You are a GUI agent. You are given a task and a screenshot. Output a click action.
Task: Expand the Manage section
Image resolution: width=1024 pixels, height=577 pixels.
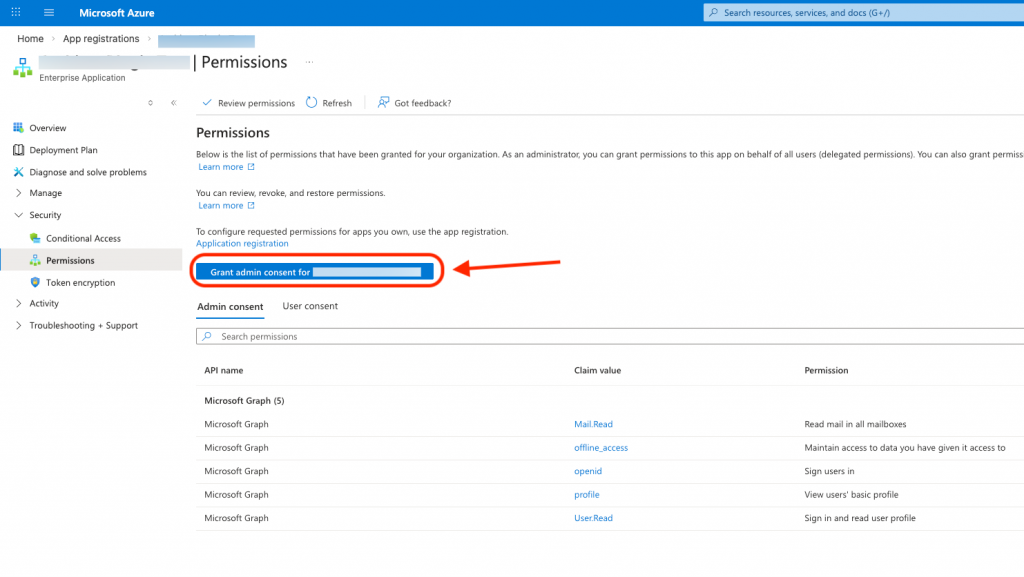tap(18, 193)
